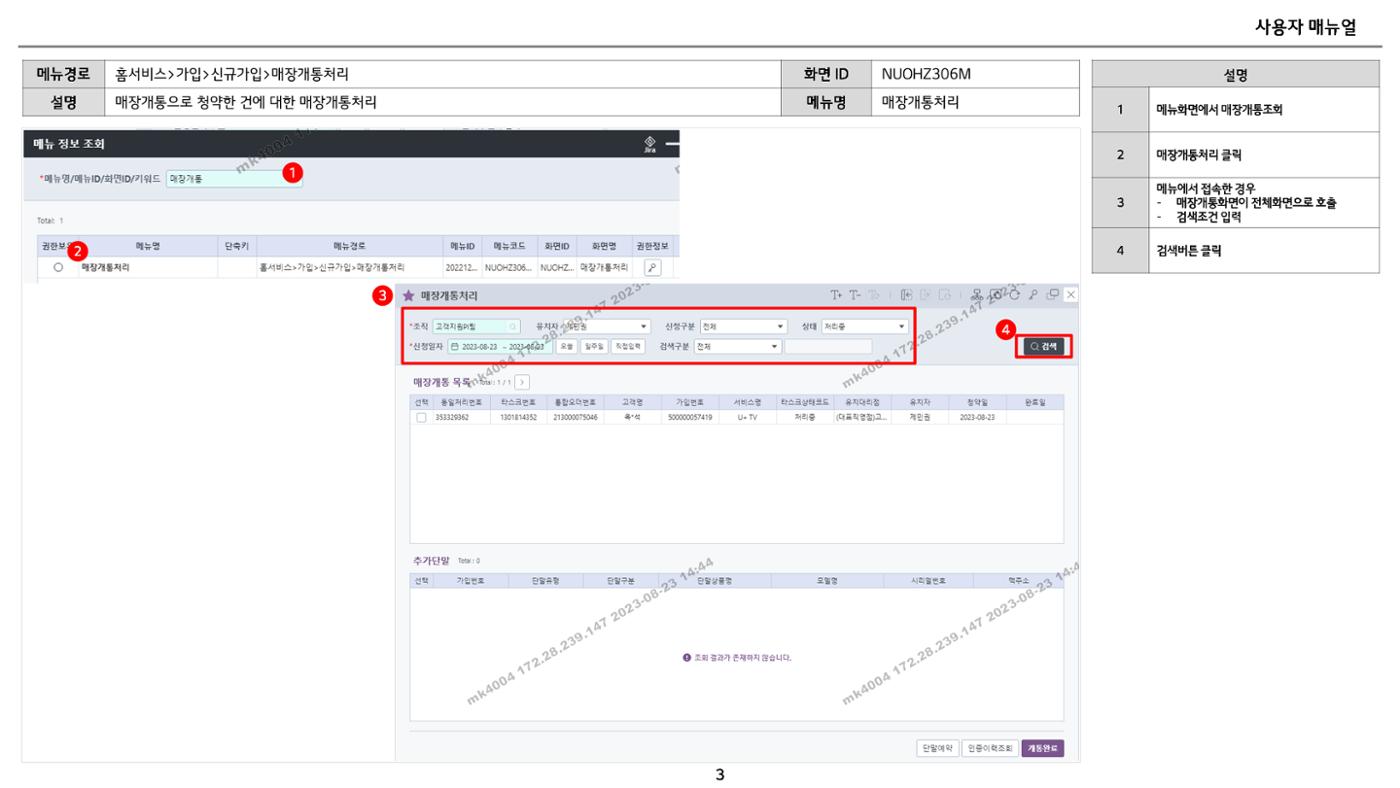The image size is (1400, 788).
Task: Decrease text size with the T- icon
Action: click(856, 295)
